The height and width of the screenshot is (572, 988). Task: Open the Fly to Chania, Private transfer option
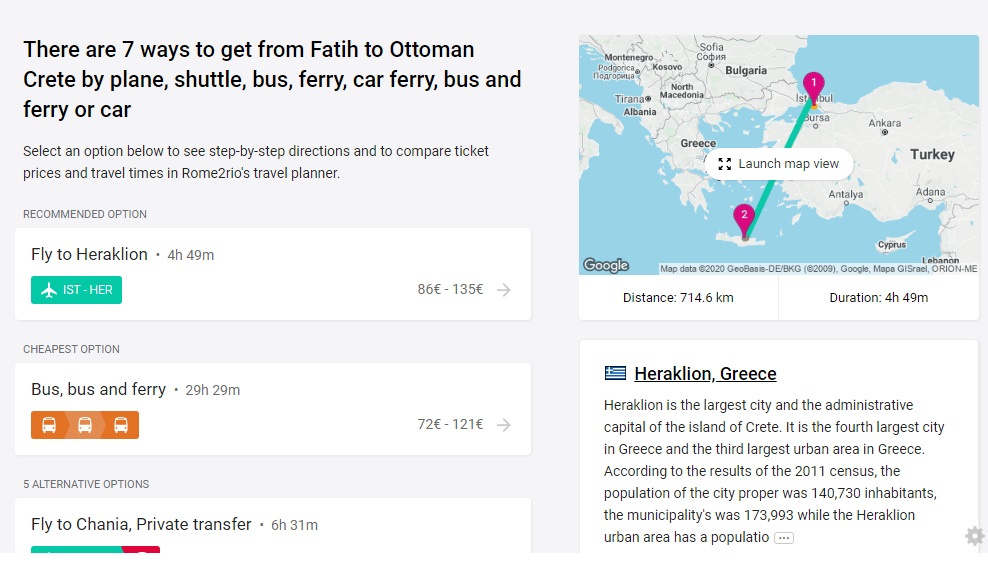(x=141, y=524)
